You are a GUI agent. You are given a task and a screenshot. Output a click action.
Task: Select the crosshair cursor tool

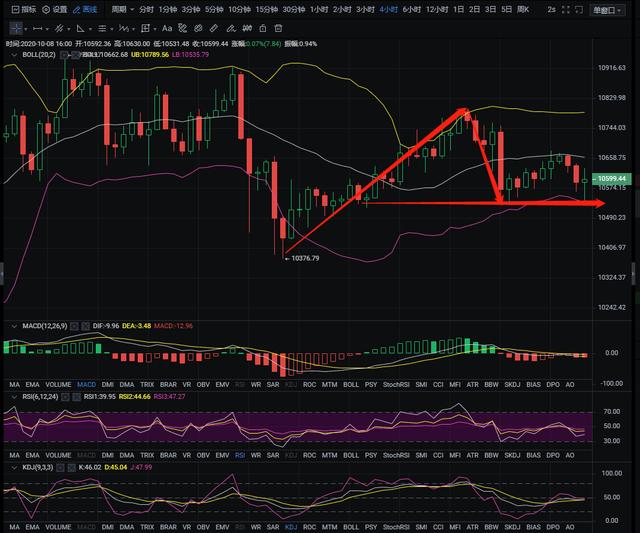16,29
